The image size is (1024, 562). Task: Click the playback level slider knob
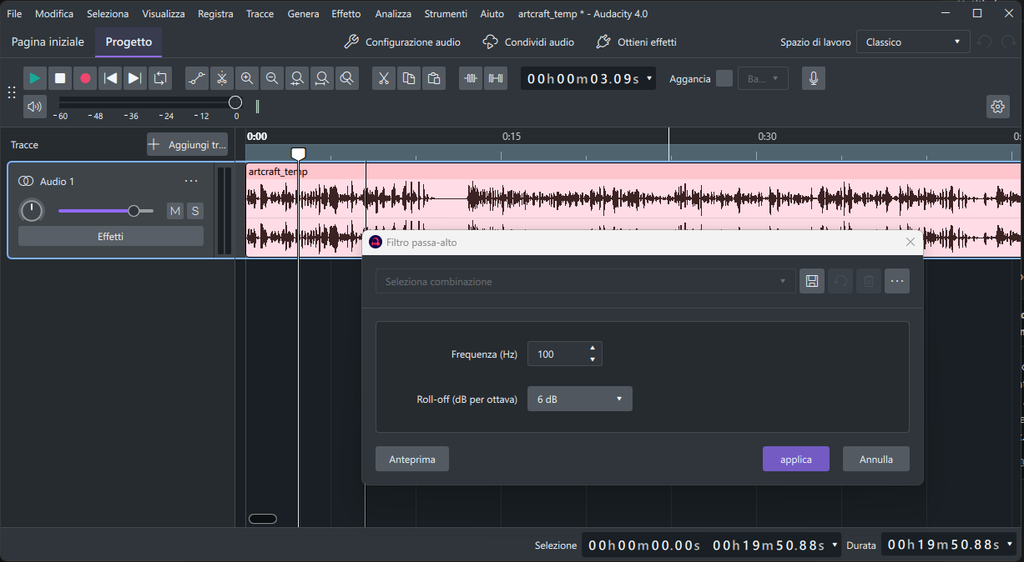[x=235, y=102]
